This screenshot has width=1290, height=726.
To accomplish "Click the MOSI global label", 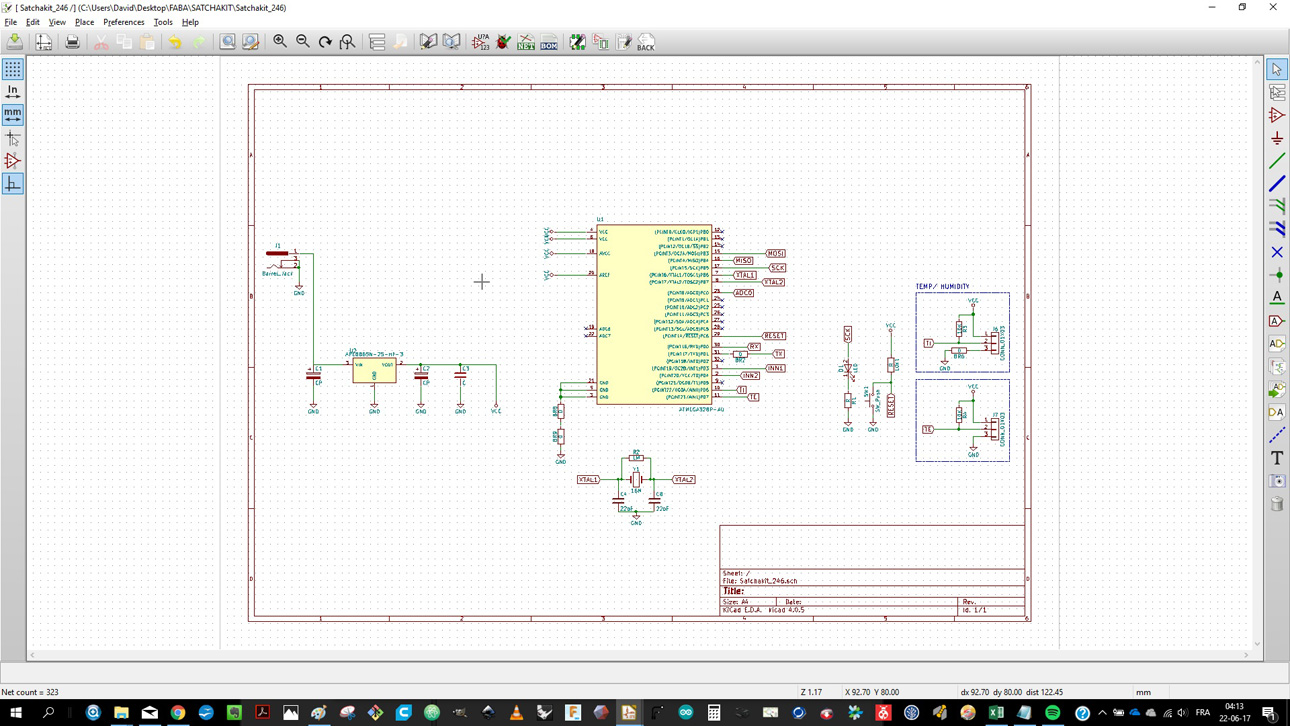I will [775, 254].
